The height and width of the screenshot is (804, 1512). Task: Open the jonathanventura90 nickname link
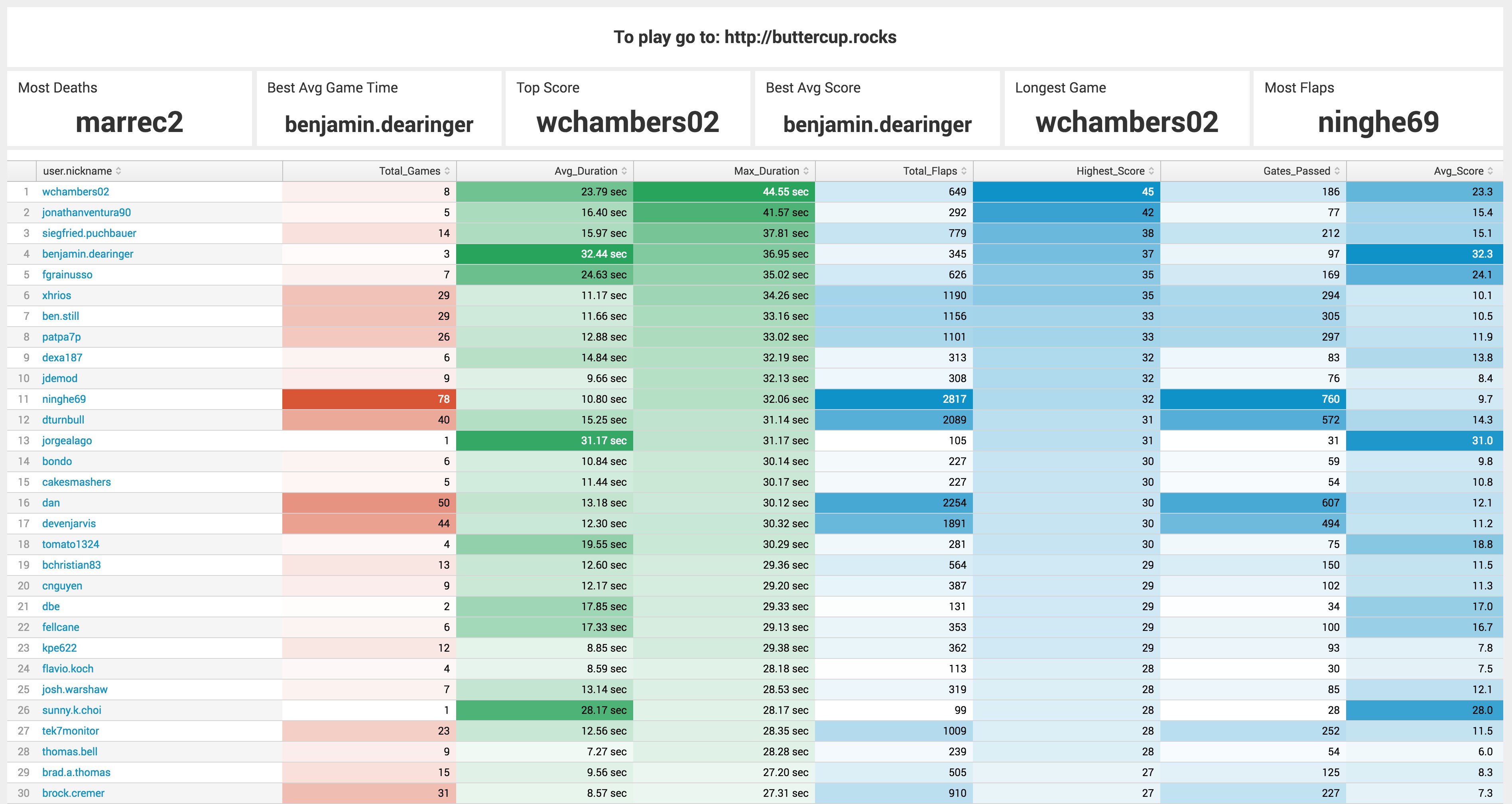click(x=86, y=213)
